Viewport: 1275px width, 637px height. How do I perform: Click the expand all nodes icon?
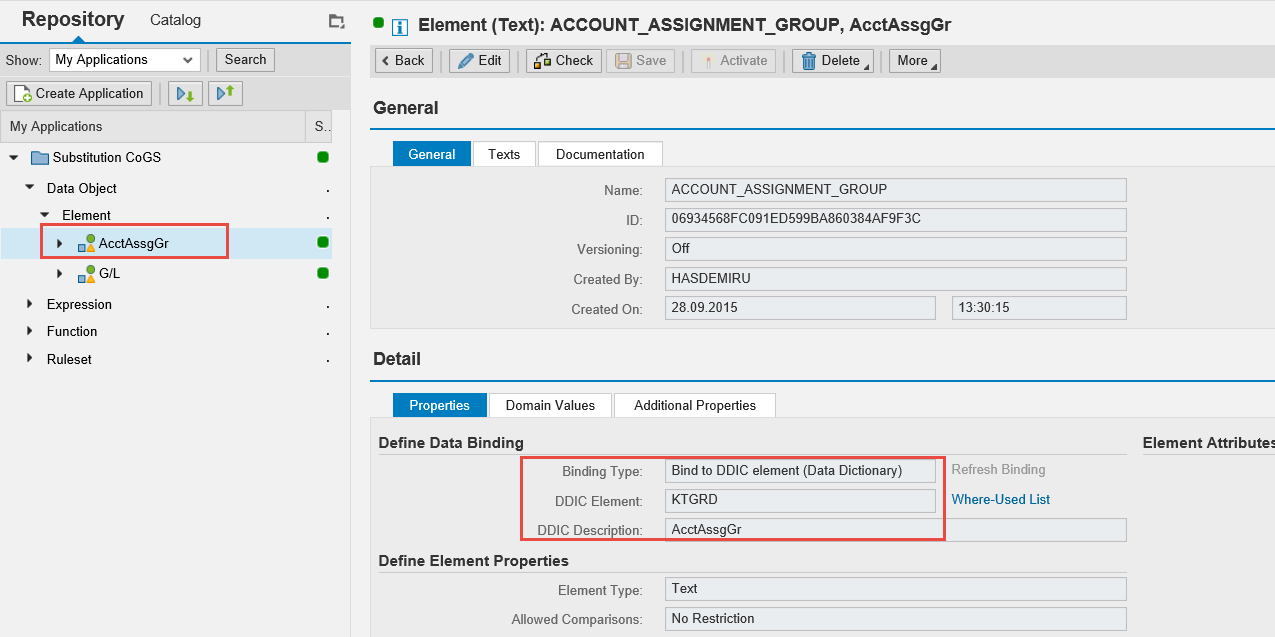pos(186,93)
